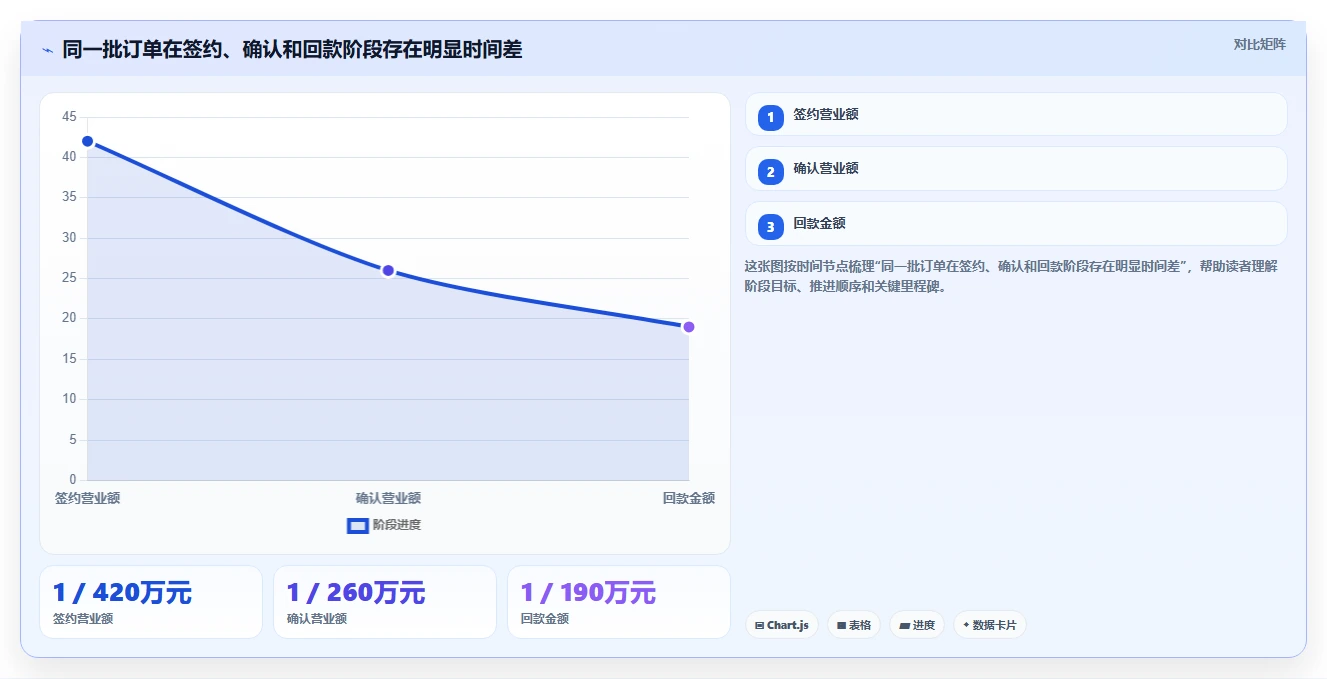This screenshot has height=679, width=1327.
Task: Click the 1 / 260万元 data card
Action: click(x=385, y=602)
